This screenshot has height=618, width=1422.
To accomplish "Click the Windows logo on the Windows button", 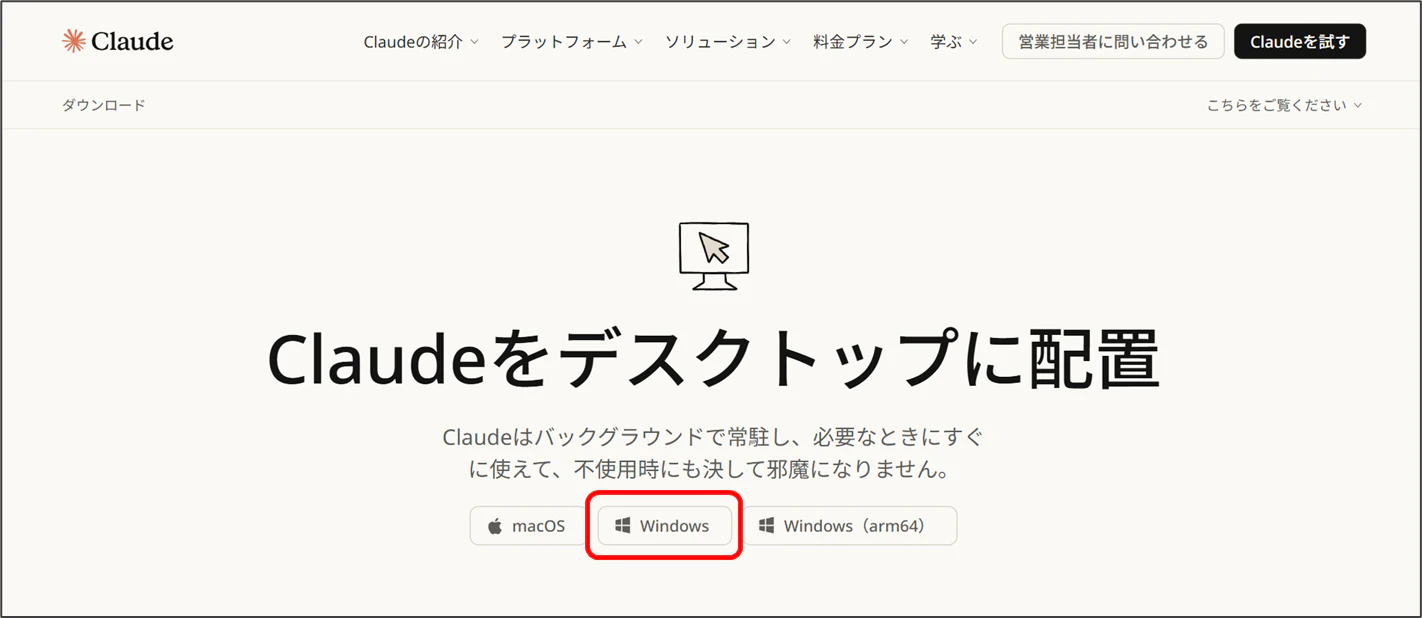I will pos(622,526).
